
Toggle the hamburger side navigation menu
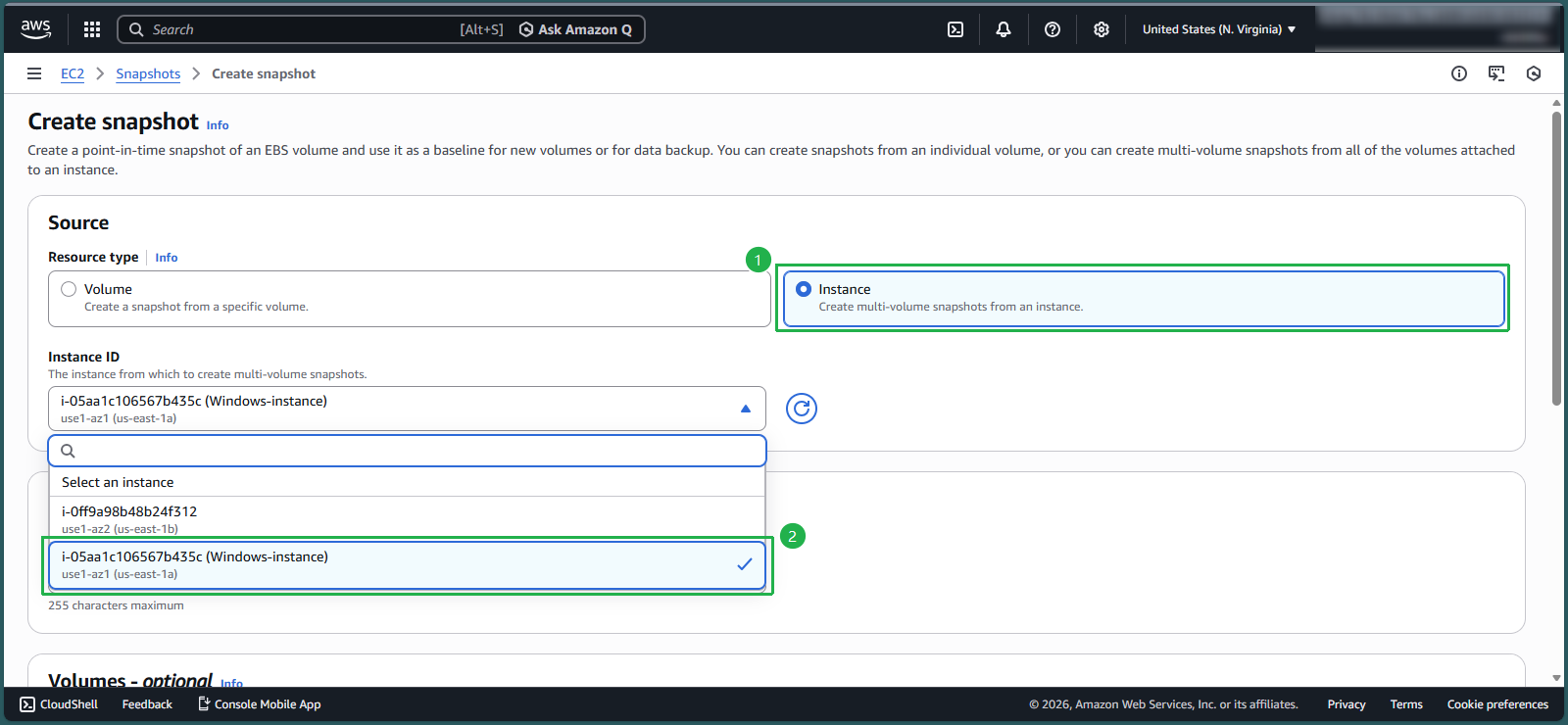pos(34,73)
